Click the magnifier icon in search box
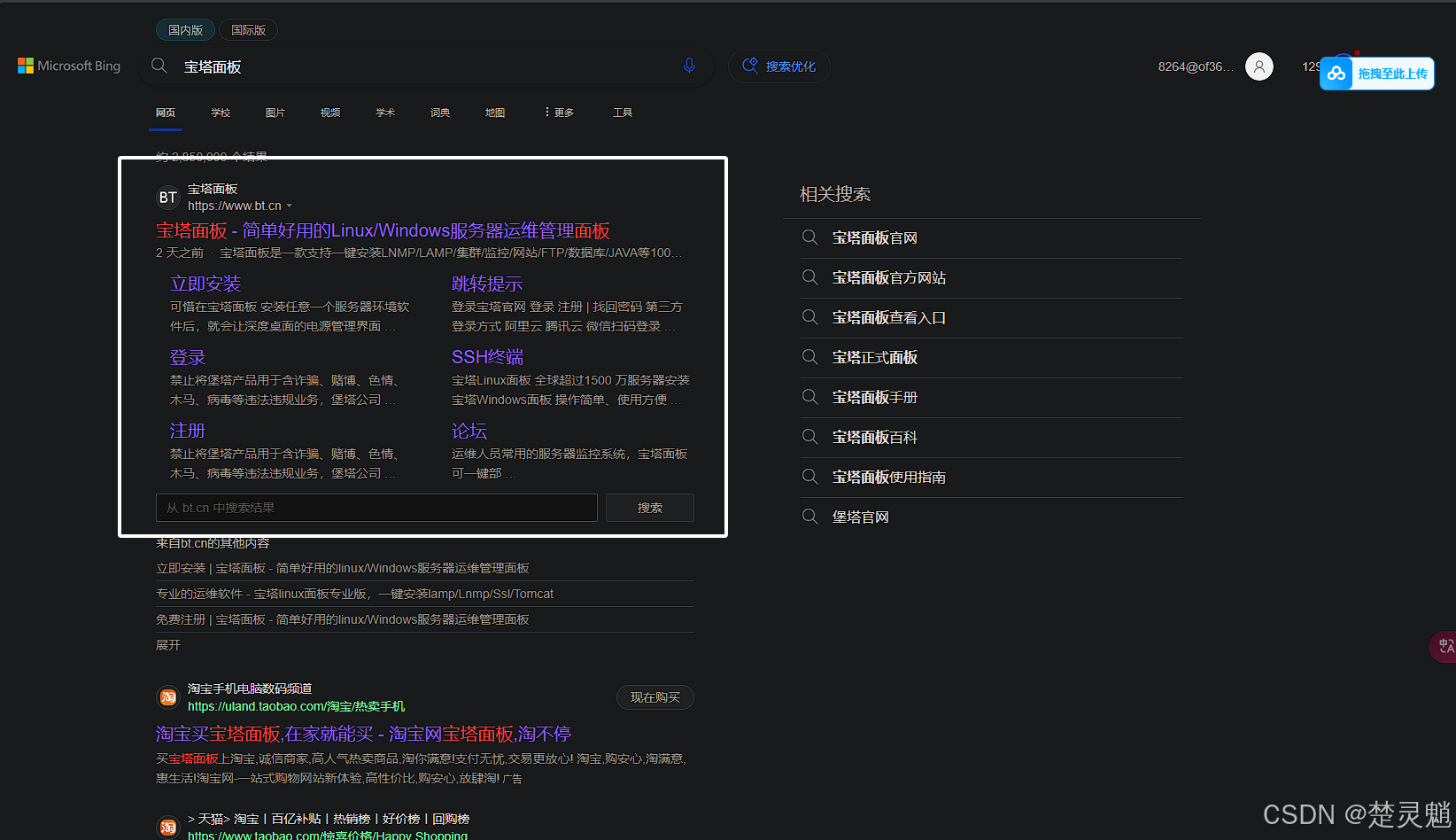The height and width of the screenshot is (840, 1456). point(159,66)
